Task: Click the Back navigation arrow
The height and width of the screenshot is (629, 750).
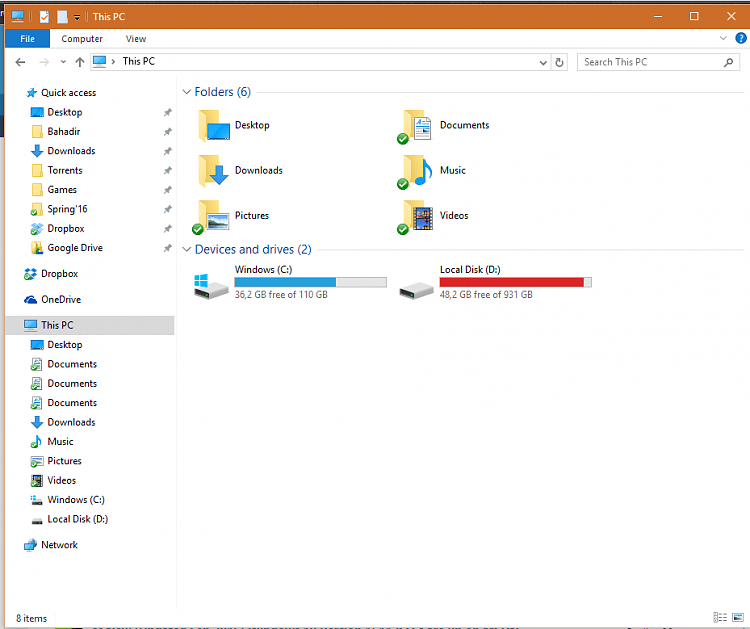Action: pos(20,62)
